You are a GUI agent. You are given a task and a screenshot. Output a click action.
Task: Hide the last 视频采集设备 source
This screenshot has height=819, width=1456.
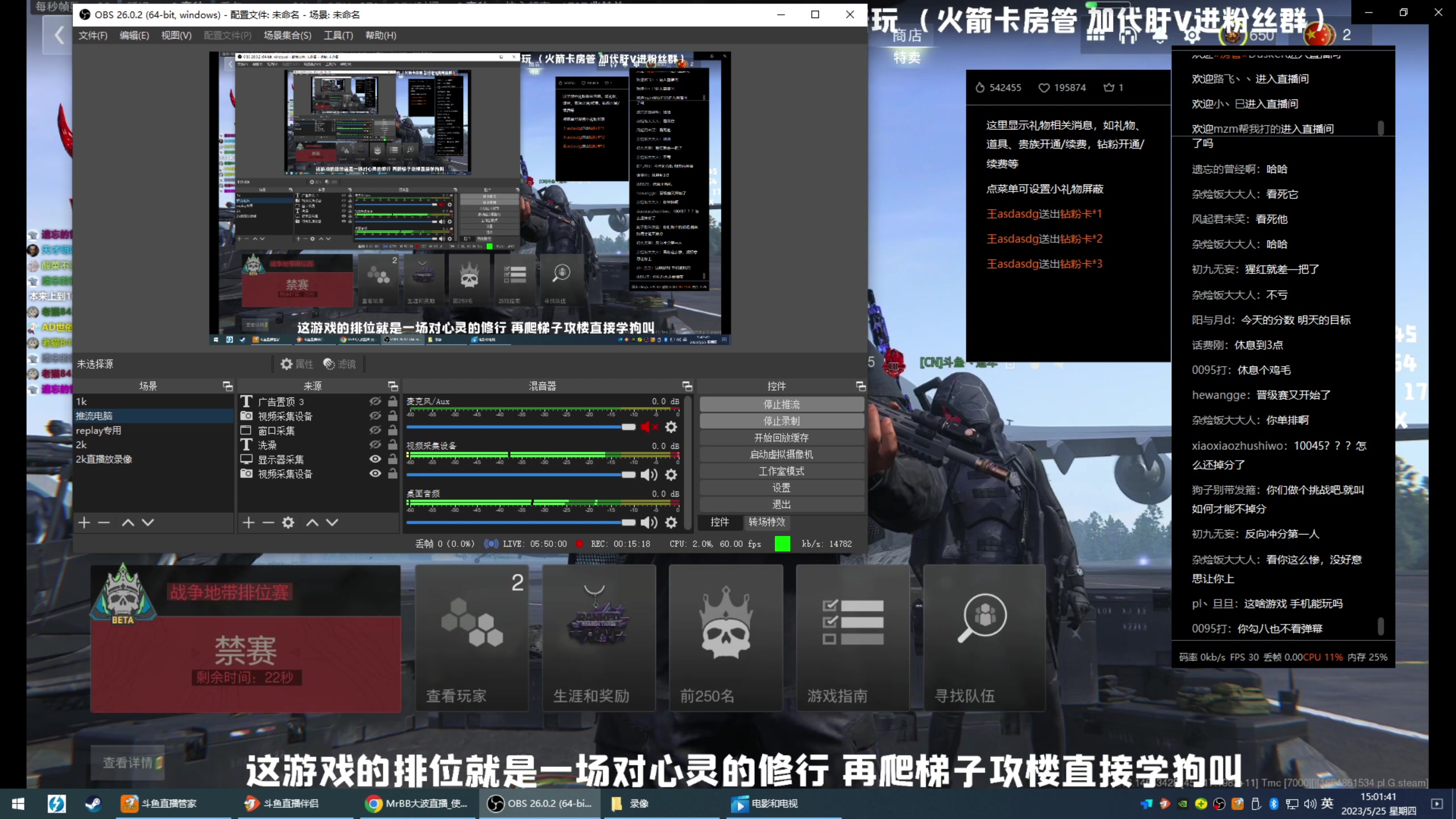(375, 474)
